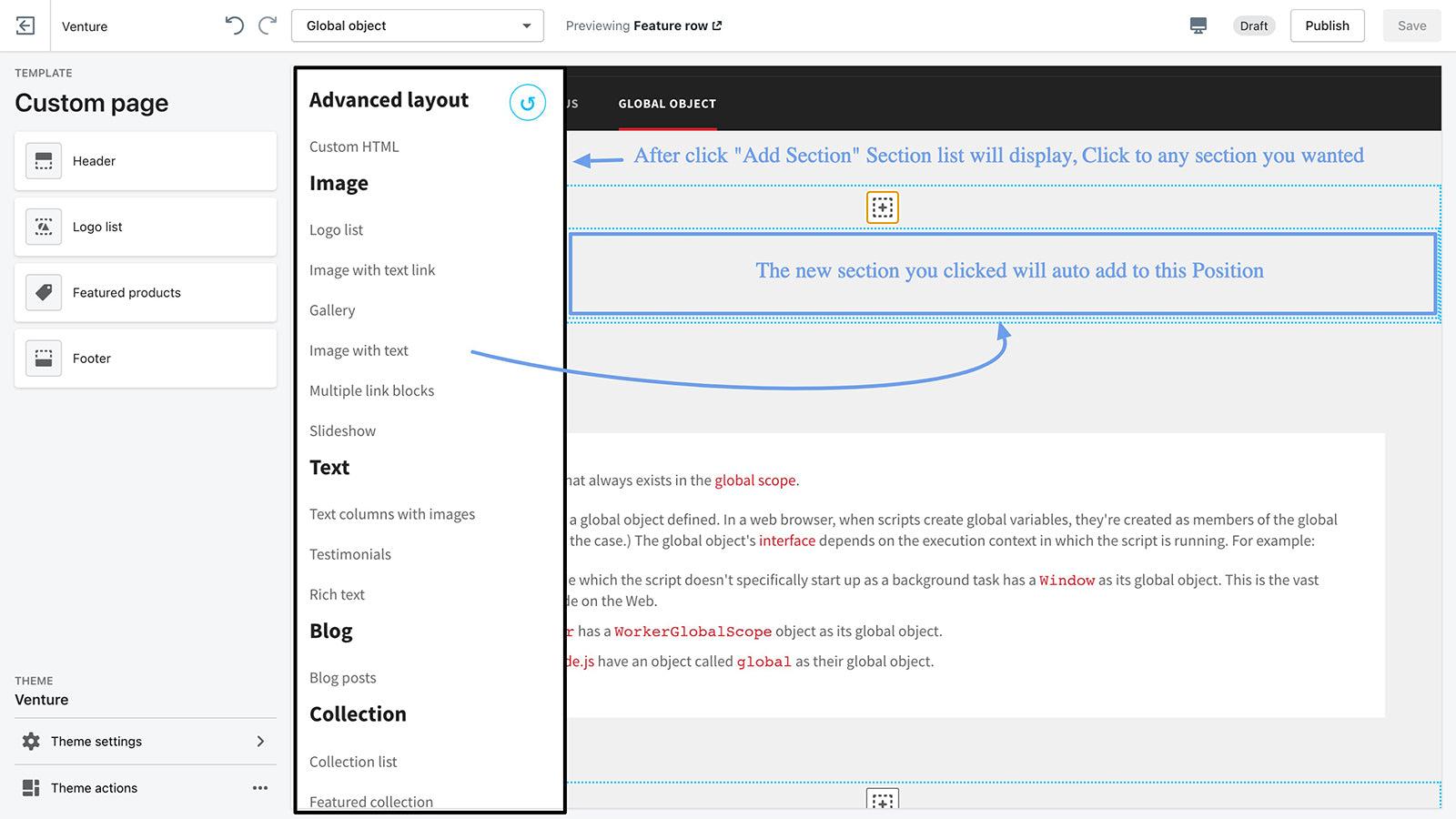Open the Feature row preview link
The width and height of the screenshot is (1456, 819).
pyautogui.click(x=678, y=25)
